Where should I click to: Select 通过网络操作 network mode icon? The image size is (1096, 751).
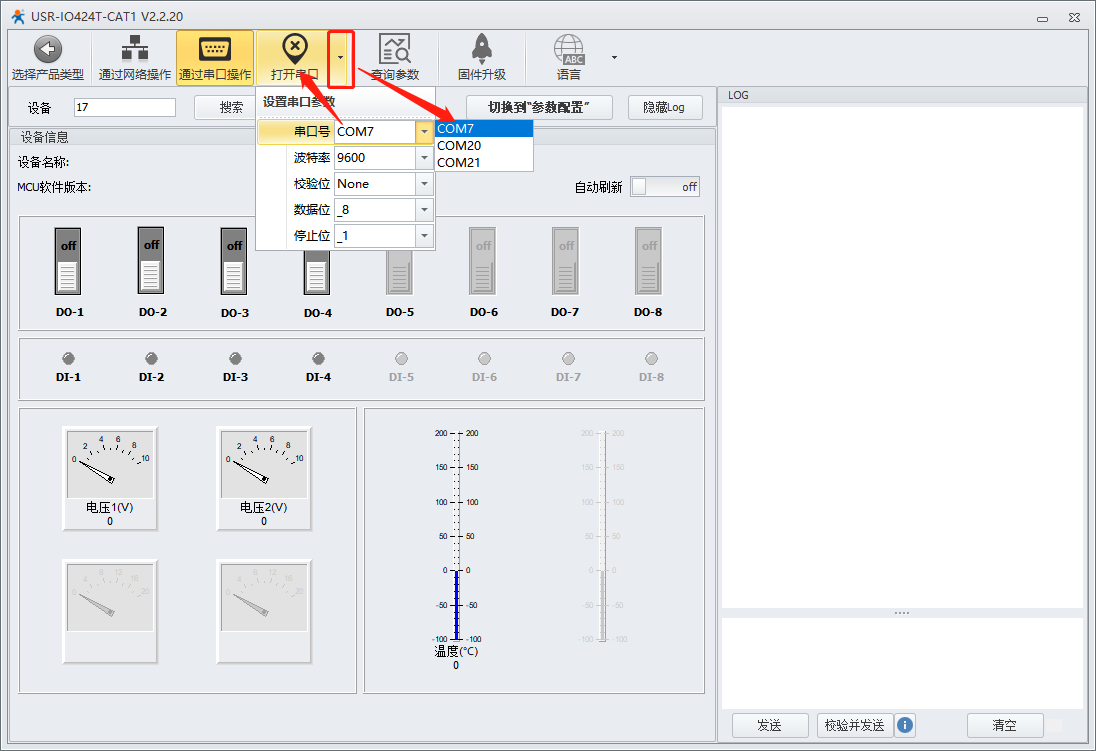point(134,50)
